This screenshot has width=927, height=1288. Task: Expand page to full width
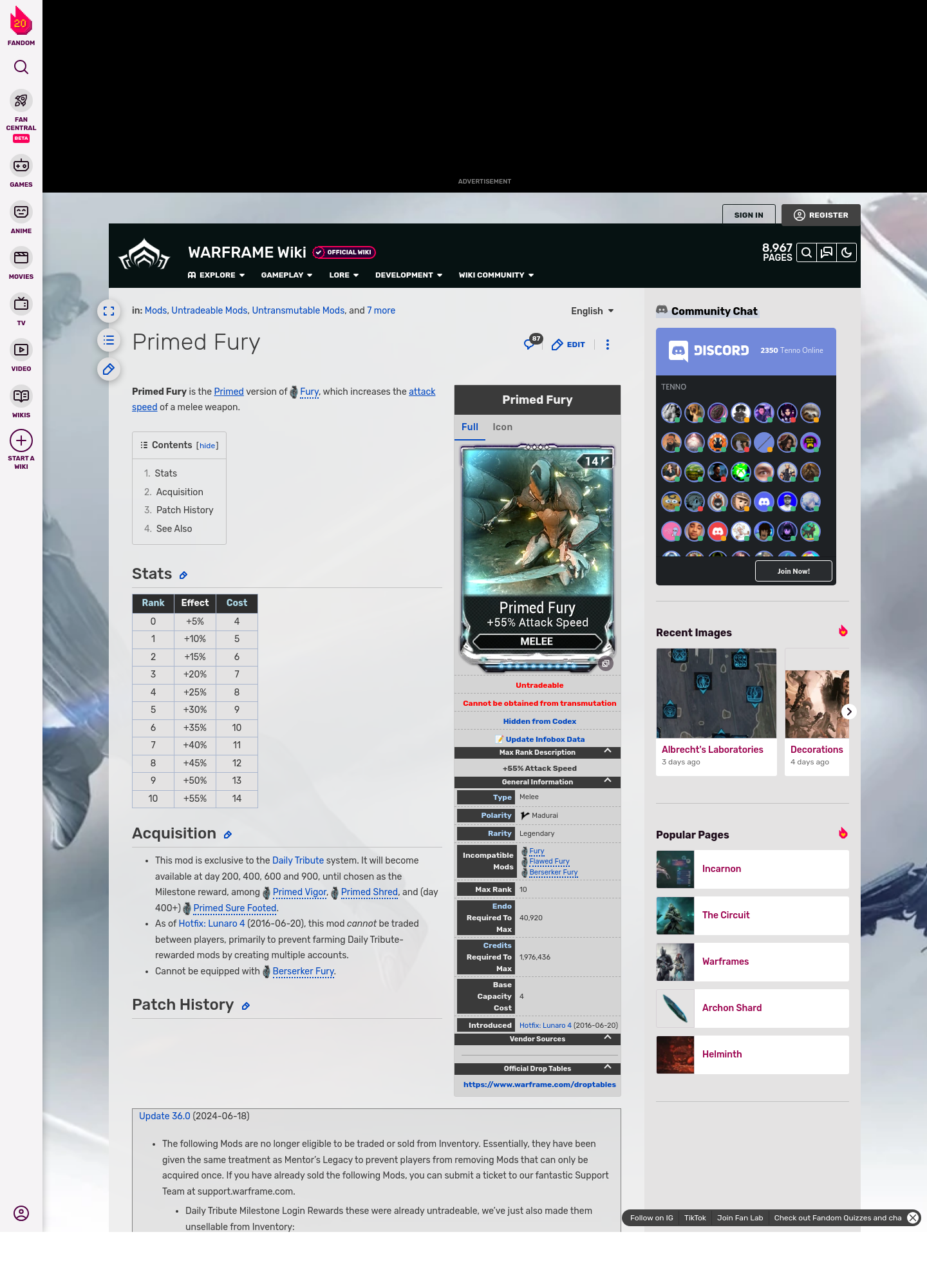point(109,311)
